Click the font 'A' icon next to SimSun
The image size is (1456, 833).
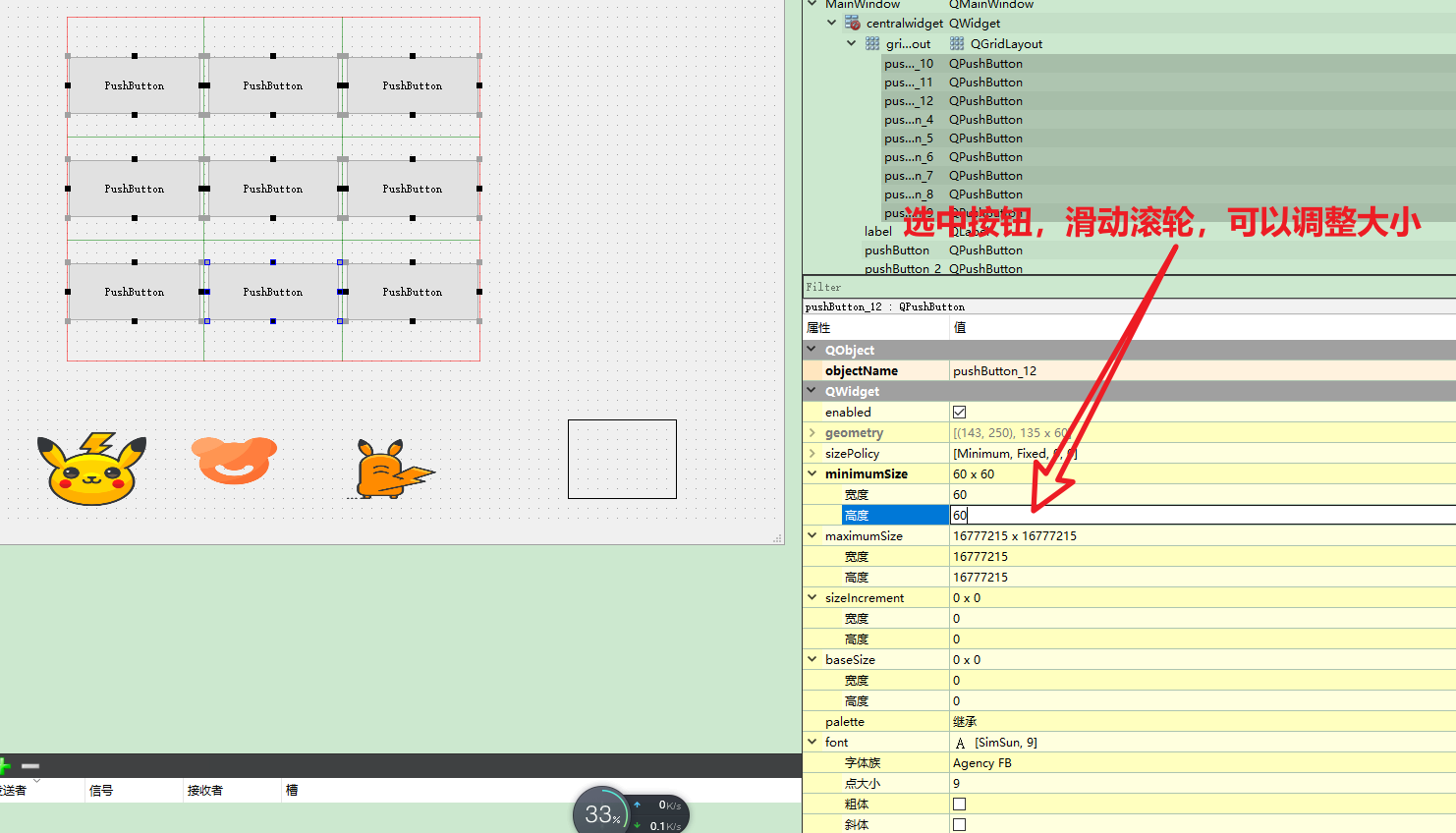[x=960, y=742]
